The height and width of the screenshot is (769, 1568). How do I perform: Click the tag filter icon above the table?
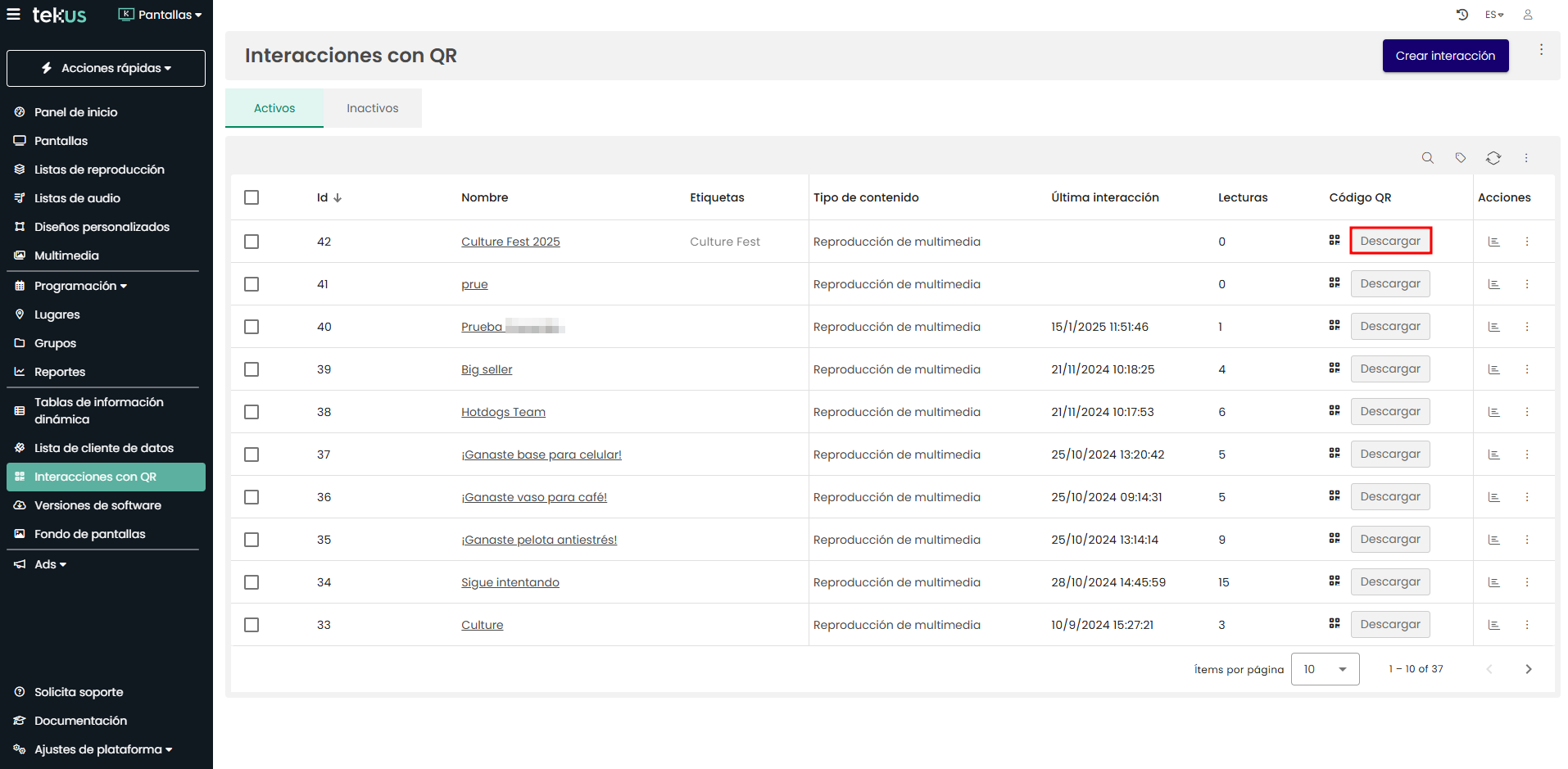pyautogui.click(x=1460, y=158)
